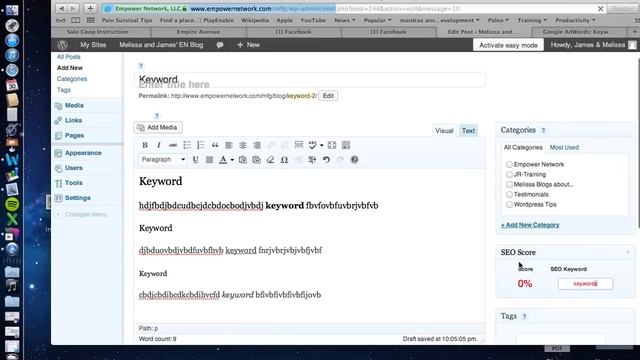The width and height of the screenshot is (640, 360).
Task: Switch editor to Text tab
Action: (x=468, y=131)
